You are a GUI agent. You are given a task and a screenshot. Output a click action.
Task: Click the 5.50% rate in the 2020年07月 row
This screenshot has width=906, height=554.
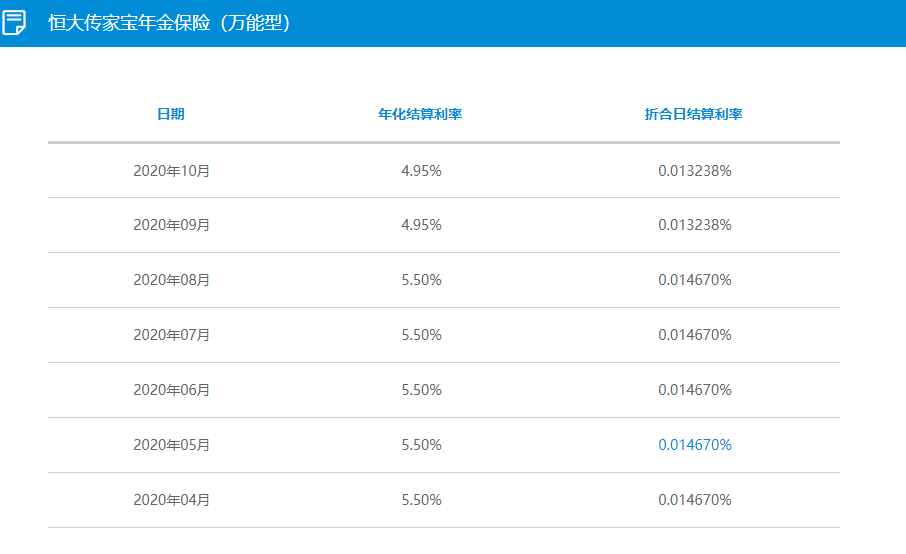(x=421, y=334)
